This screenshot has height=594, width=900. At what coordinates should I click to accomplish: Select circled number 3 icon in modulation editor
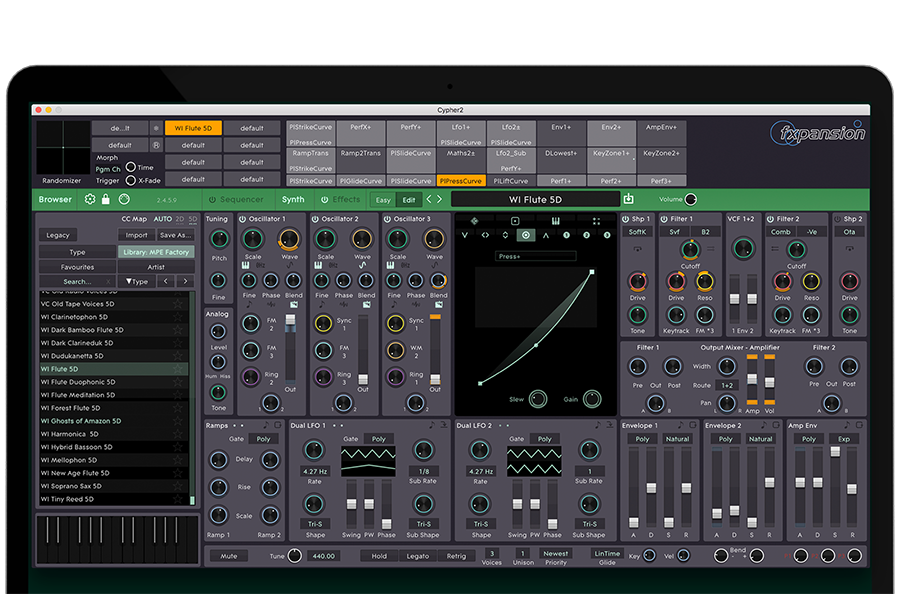coord(607,235)
